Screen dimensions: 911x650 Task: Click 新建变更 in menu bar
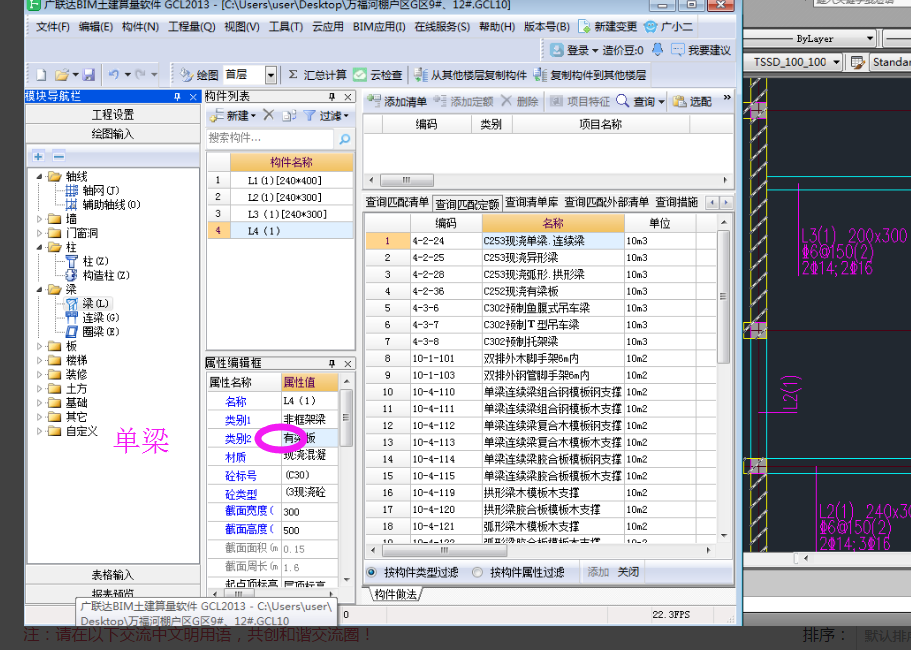tap(608, 27)
